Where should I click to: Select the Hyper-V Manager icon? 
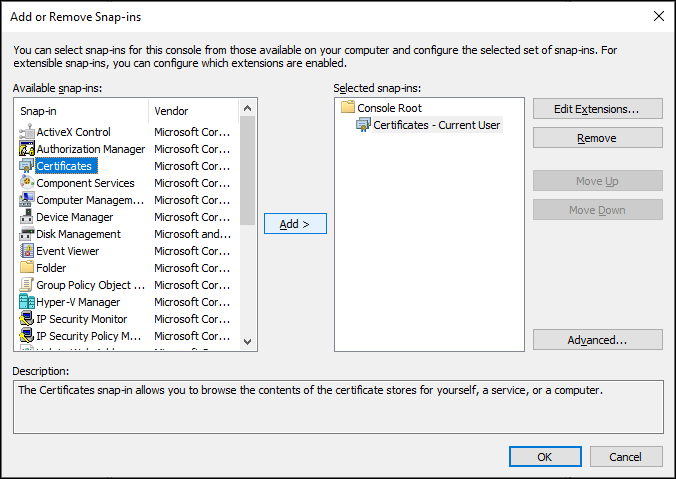(x=27, y=302)
